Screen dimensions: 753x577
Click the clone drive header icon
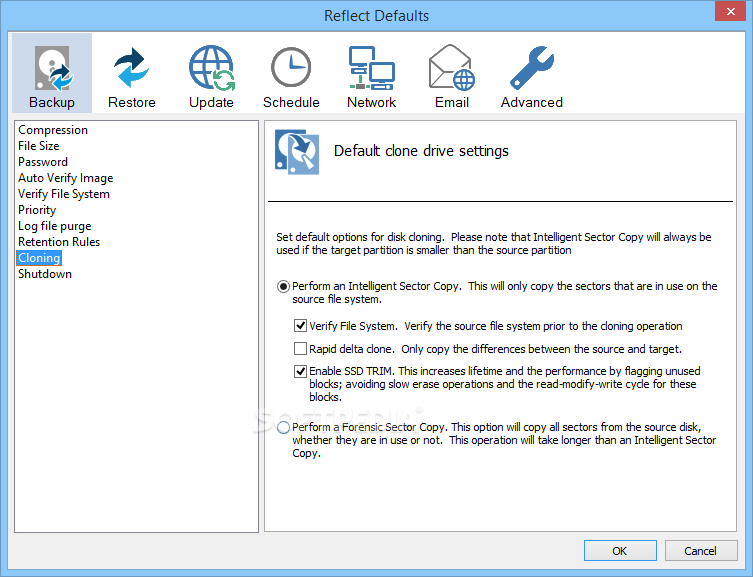click(297, 152)
